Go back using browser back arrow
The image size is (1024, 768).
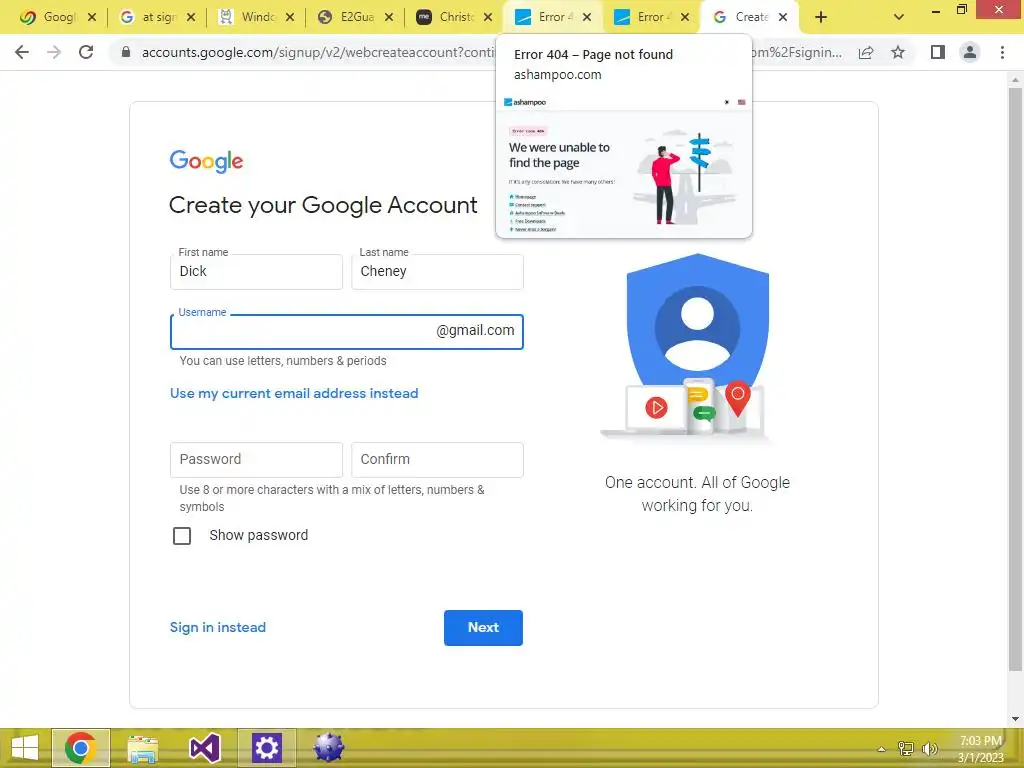point(22,52)
